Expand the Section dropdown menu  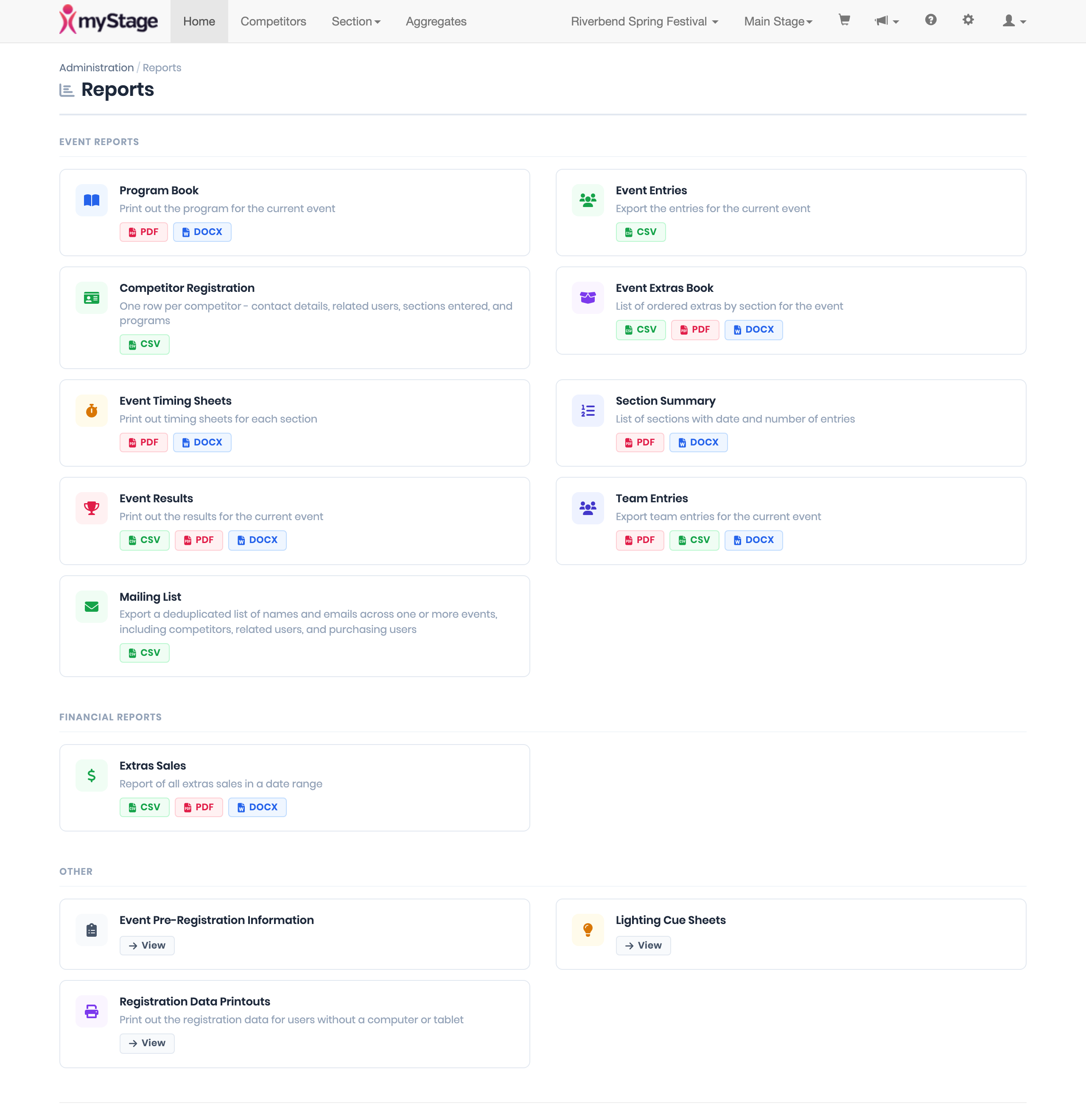tap(356, 21)
